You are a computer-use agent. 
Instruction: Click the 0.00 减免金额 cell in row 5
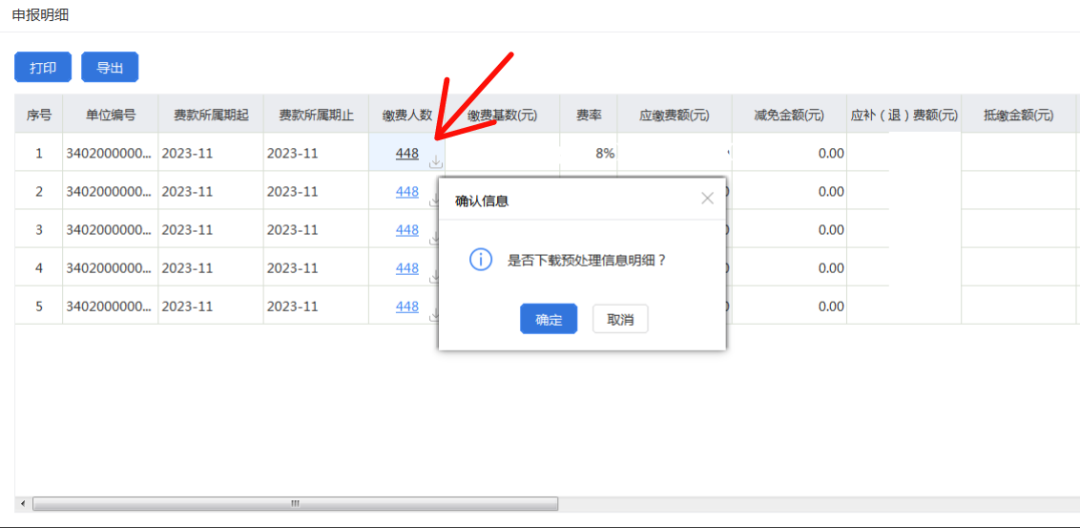(x=789, y=306)
